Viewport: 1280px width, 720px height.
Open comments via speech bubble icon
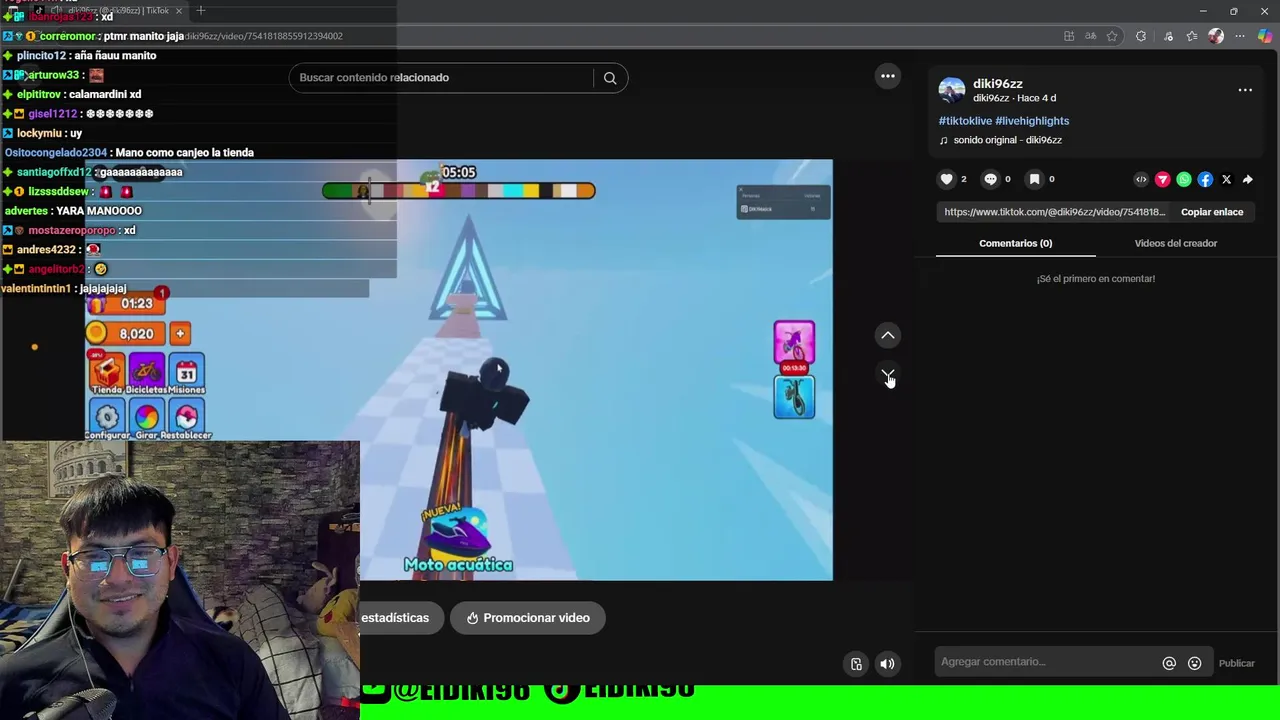(990, 179)
